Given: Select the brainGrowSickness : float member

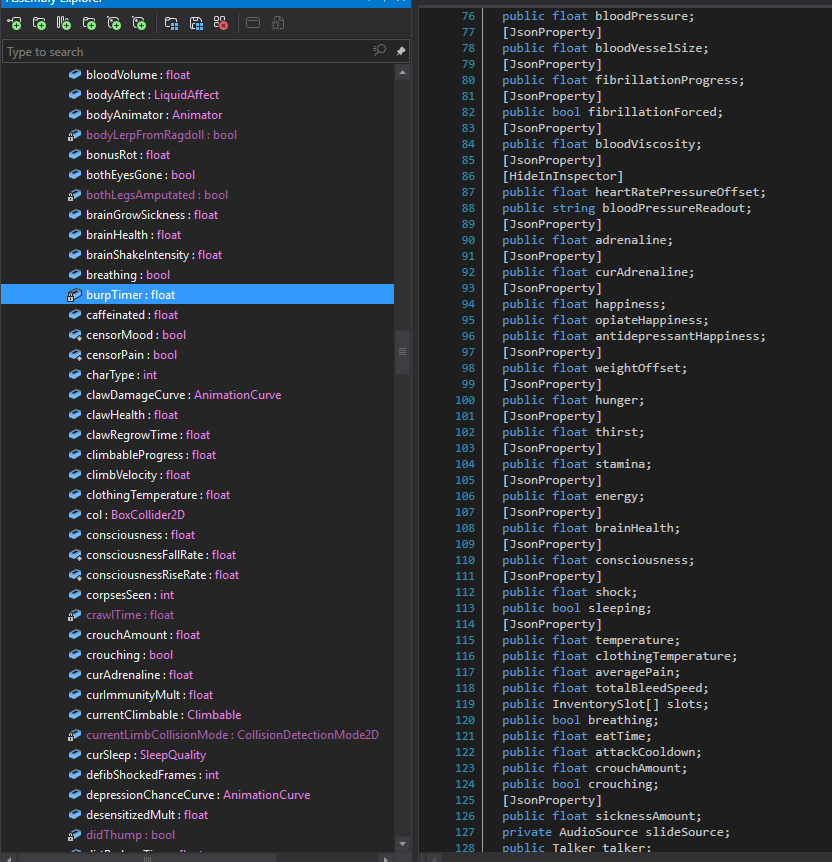Looking at the screenshot, I should click(x=152, y=215).
